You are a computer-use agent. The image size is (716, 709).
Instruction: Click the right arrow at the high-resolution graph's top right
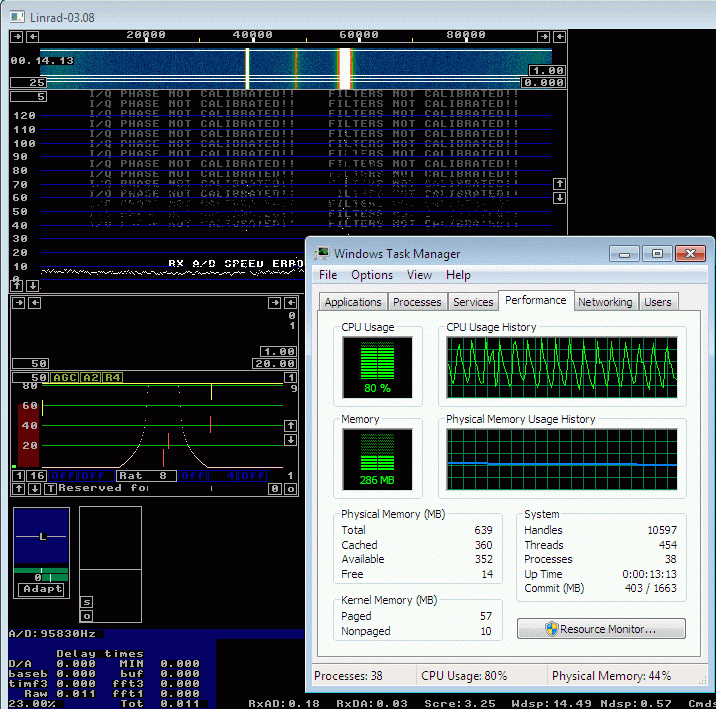[x=274, y=303]
